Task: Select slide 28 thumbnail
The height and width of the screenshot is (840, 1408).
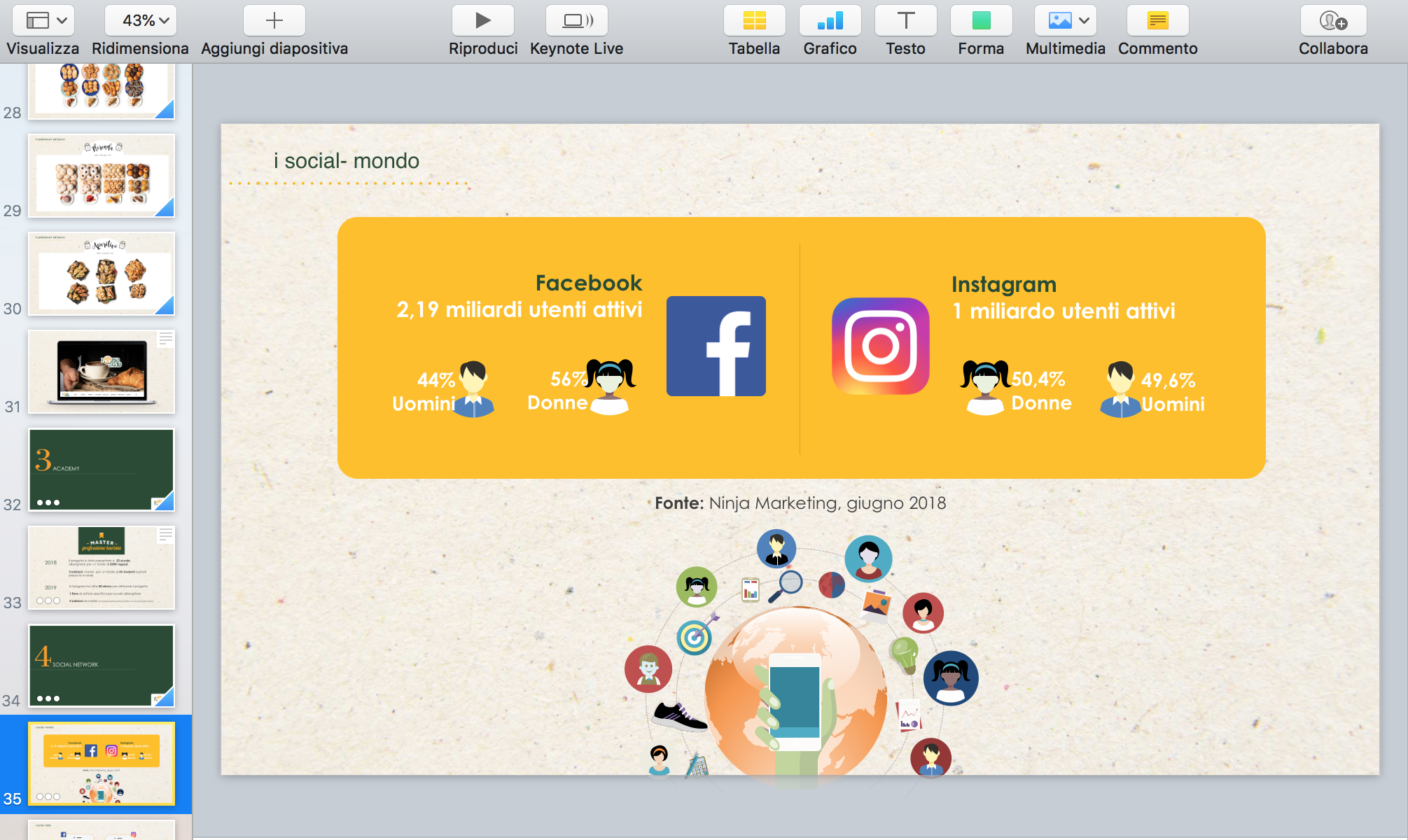Action: tap(102, 91)
